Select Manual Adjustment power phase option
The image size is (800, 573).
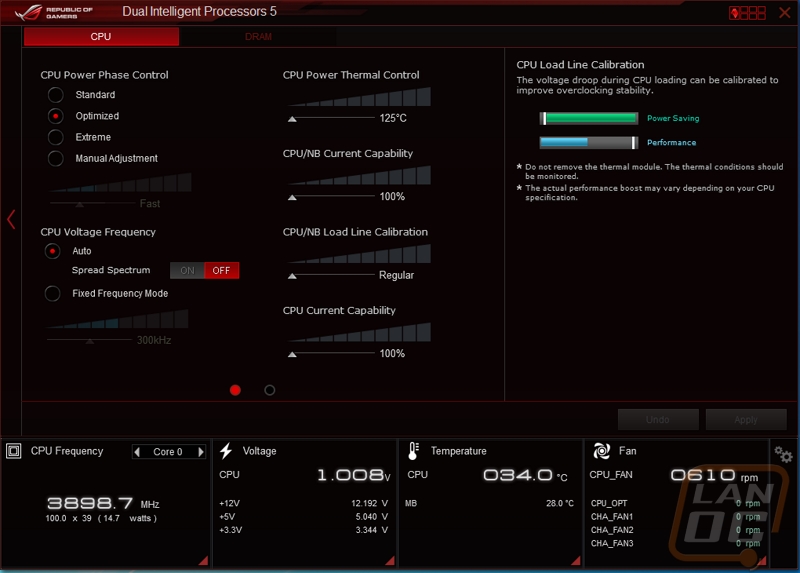click(56, 159)
